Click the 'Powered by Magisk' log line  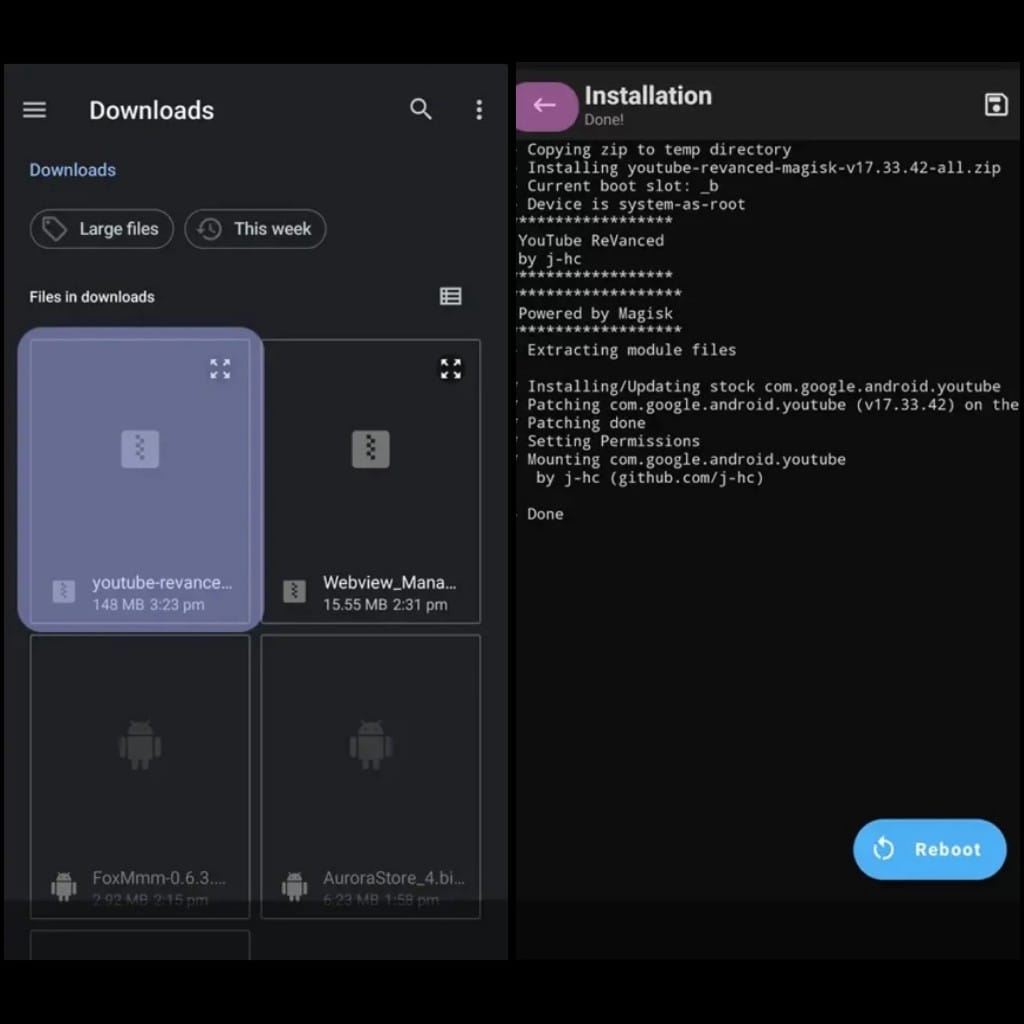tap(595, 313)
